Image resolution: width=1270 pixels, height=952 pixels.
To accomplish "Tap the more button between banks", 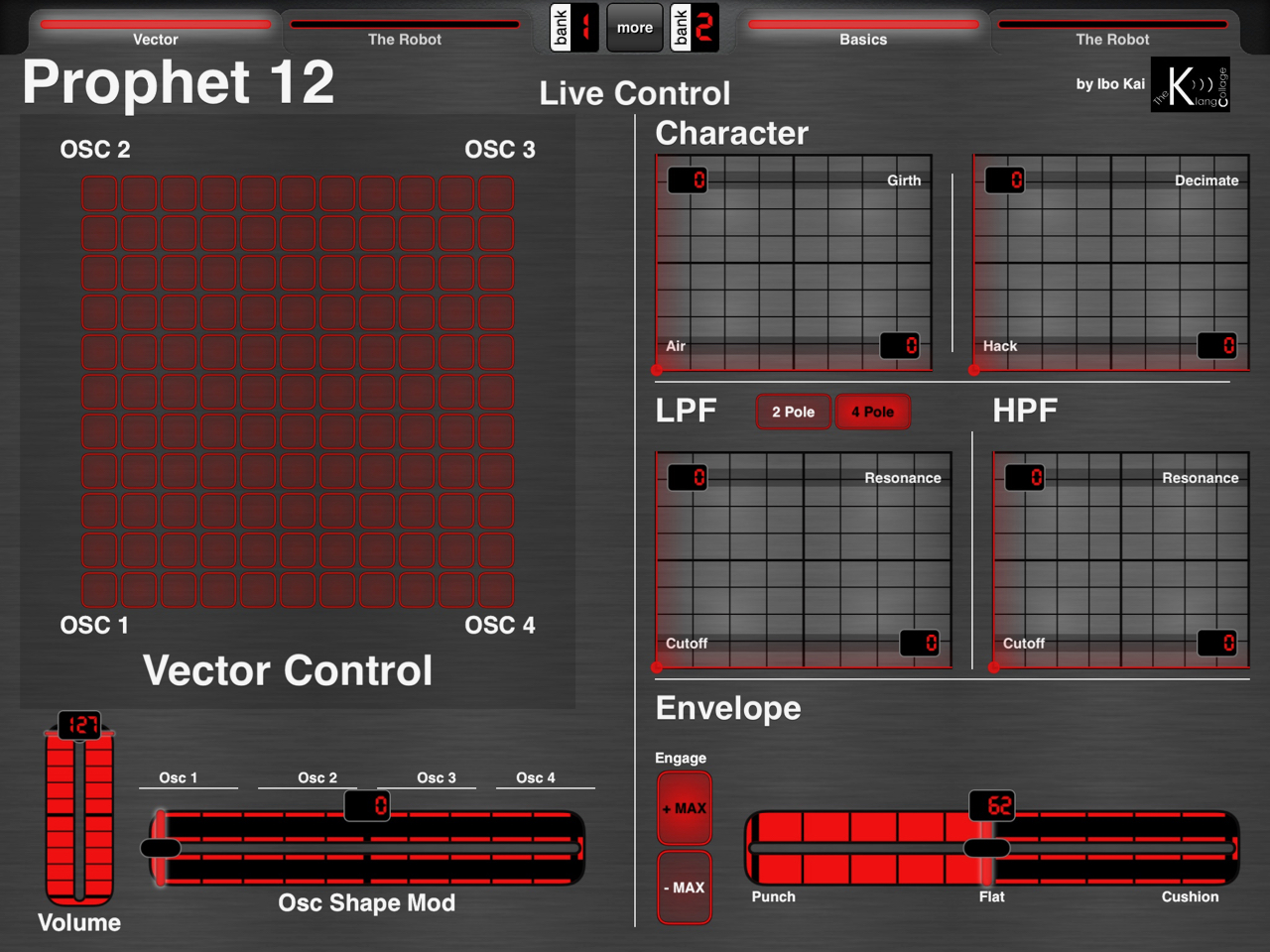I will coord(635,28).
